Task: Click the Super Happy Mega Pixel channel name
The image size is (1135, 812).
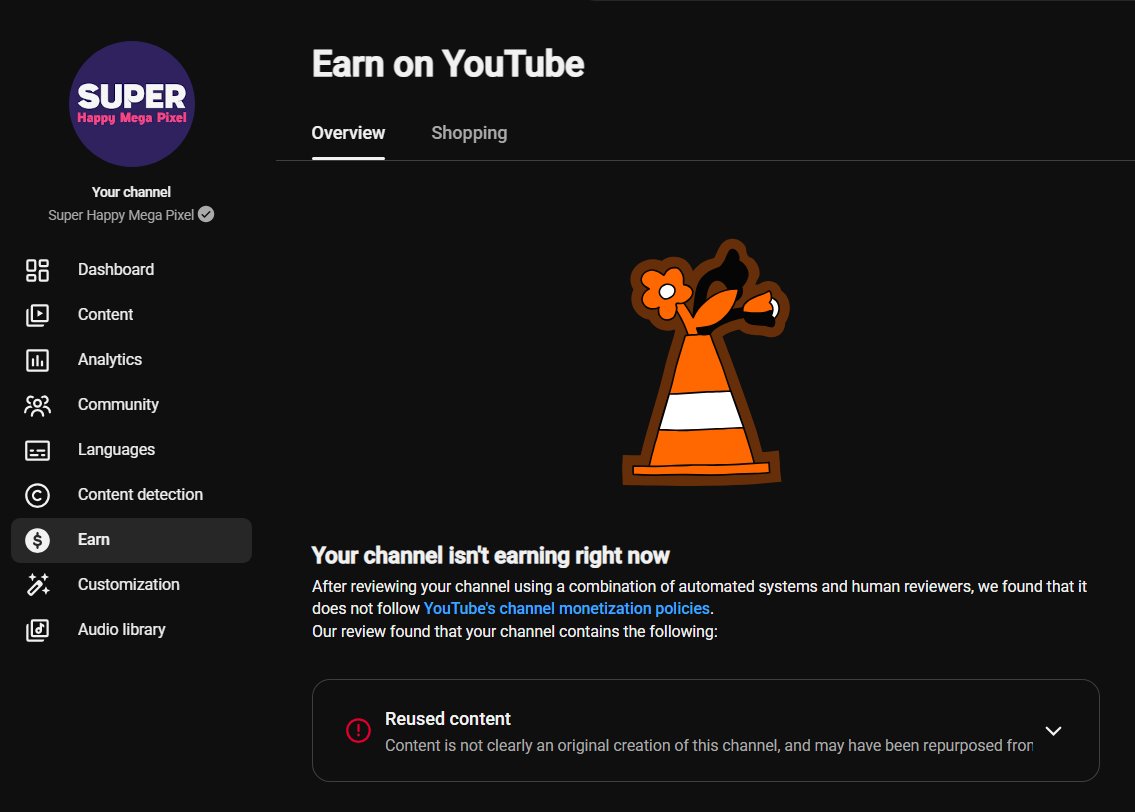Action: (x=121, y=215)
